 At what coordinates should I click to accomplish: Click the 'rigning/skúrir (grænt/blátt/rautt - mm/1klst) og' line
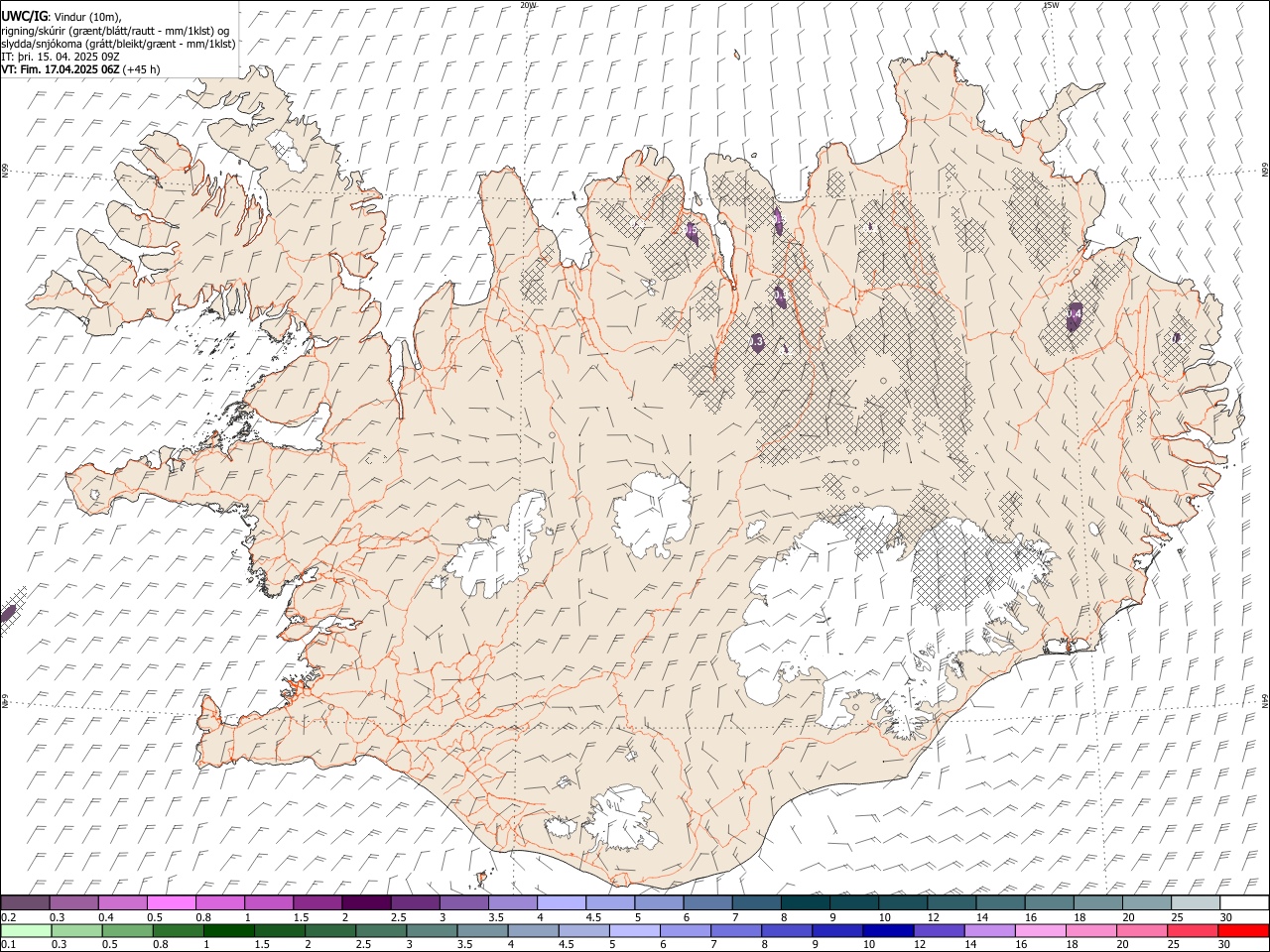[x=115, y=30]
